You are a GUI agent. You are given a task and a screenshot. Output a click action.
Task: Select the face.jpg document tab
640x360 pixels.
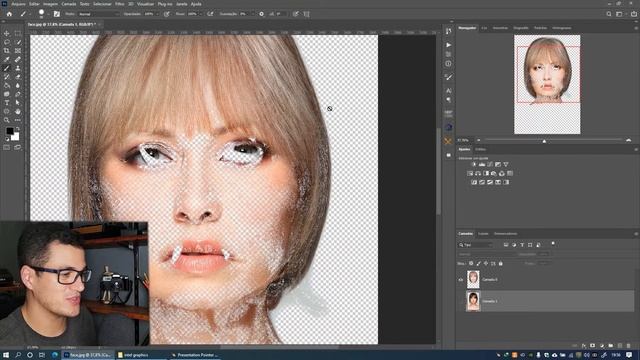click(62, 24)
